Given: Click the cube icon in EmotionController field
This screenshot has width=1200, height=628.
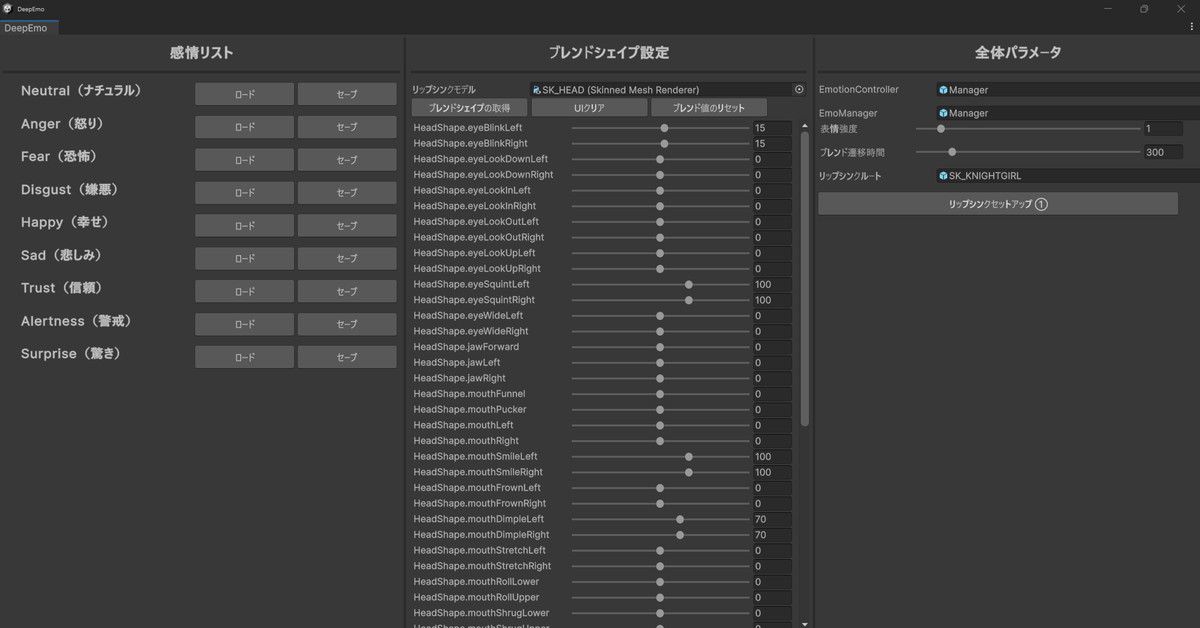Looking at the screenshot, I should click(943, 90).
